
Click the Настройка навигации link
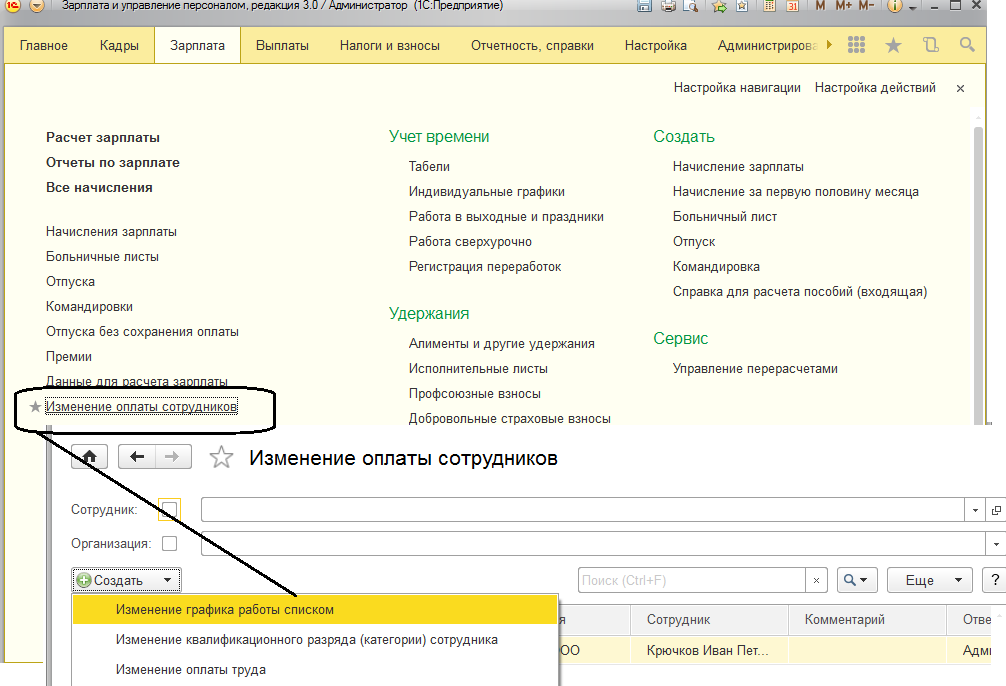pos(737,88)
